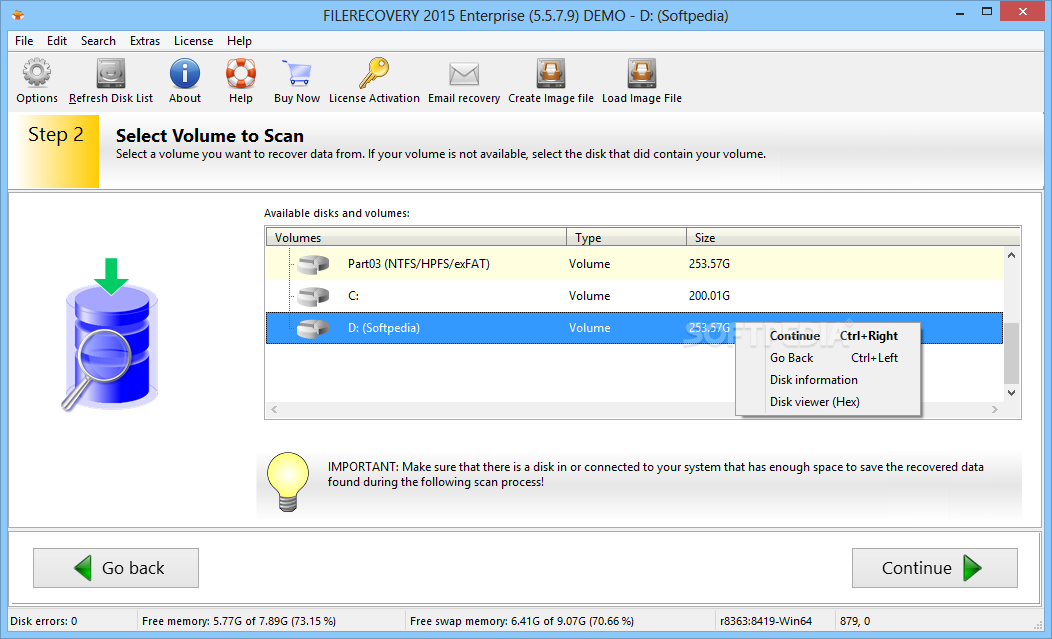Sort by the Type column header
This screenshot has width=1052, height=639.
(x=627, y=238)
